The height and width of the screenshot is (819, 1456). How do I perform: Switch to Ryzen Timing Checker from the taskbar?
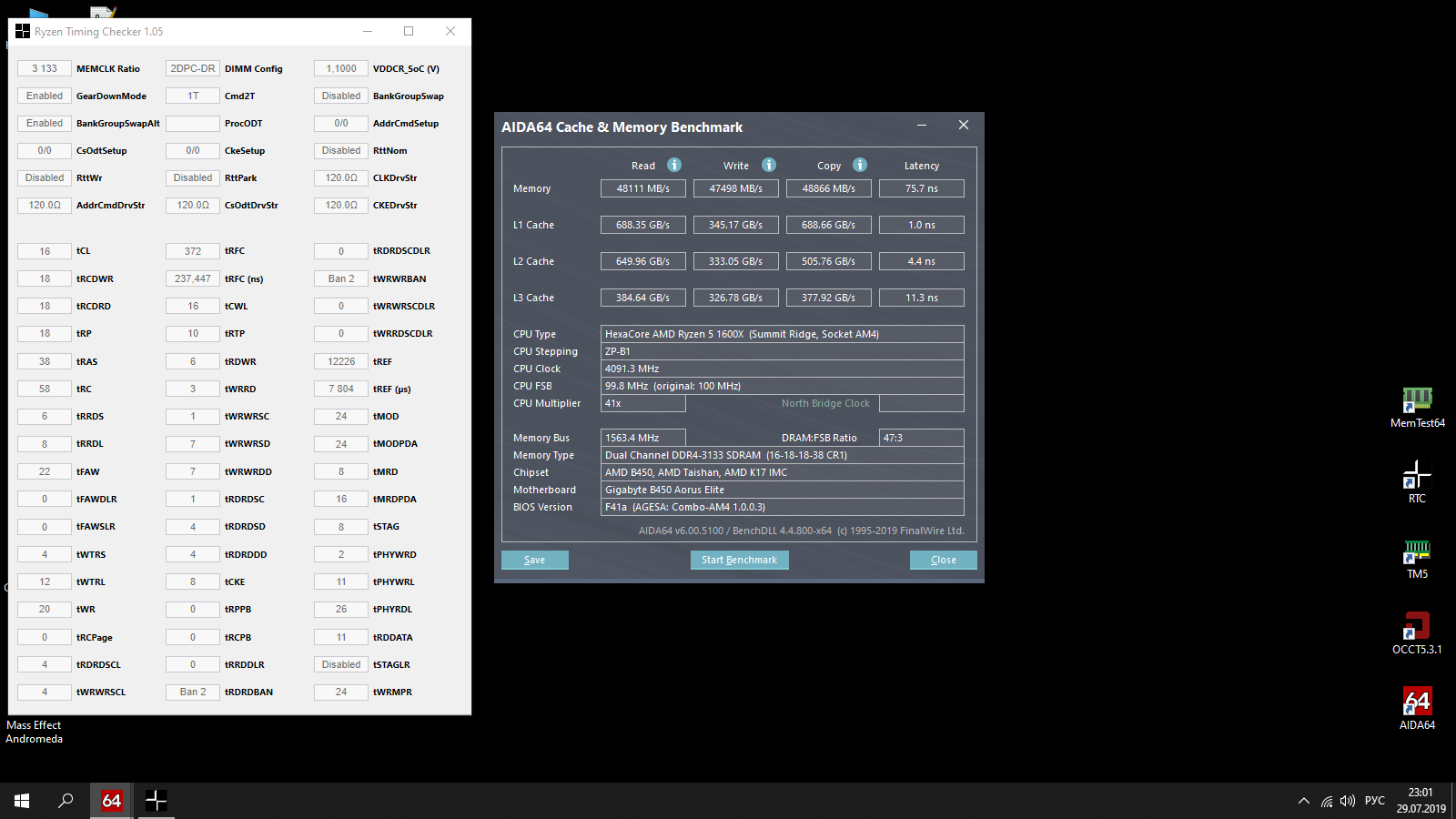coord(157,801)
